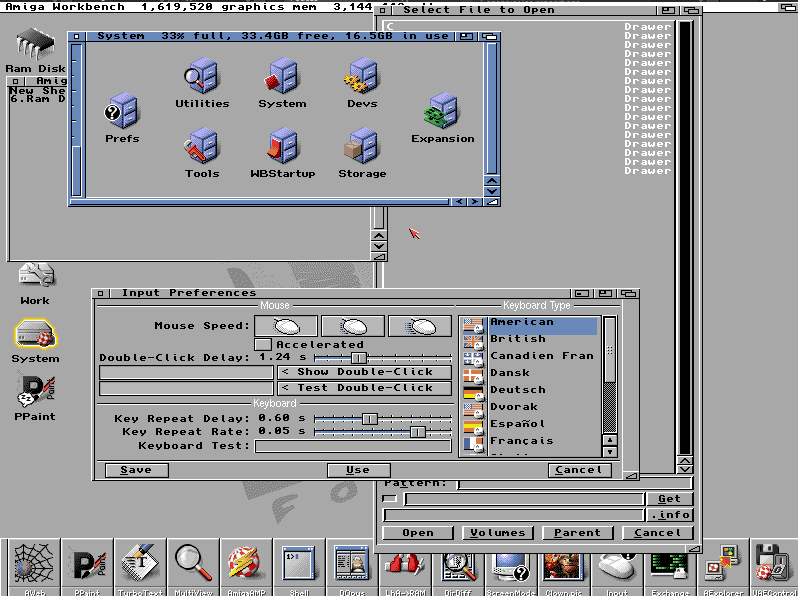798x596 pixels.
Task: Click the Volumes button in file dialog
Action: [498, 533]
